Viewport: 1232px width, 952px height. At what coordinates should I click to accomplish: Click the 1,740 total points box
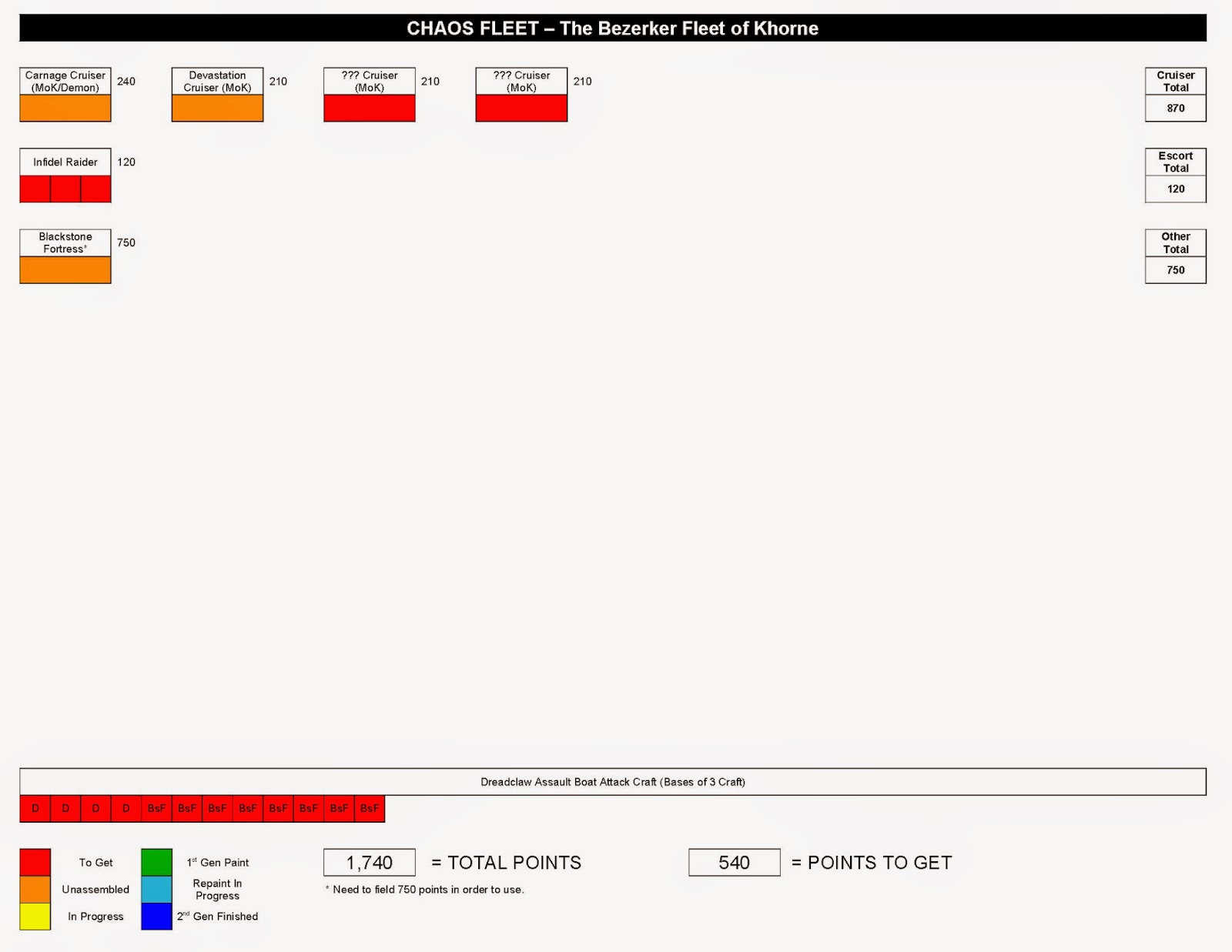[370, 863]
